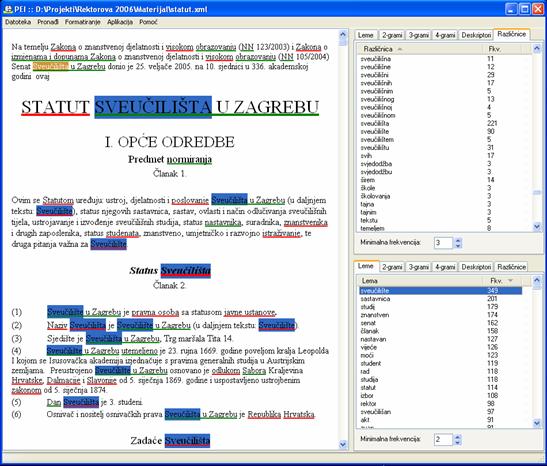547x466 pixels.
Task: Open the Pronađi menu
Action: pos(48,22)
